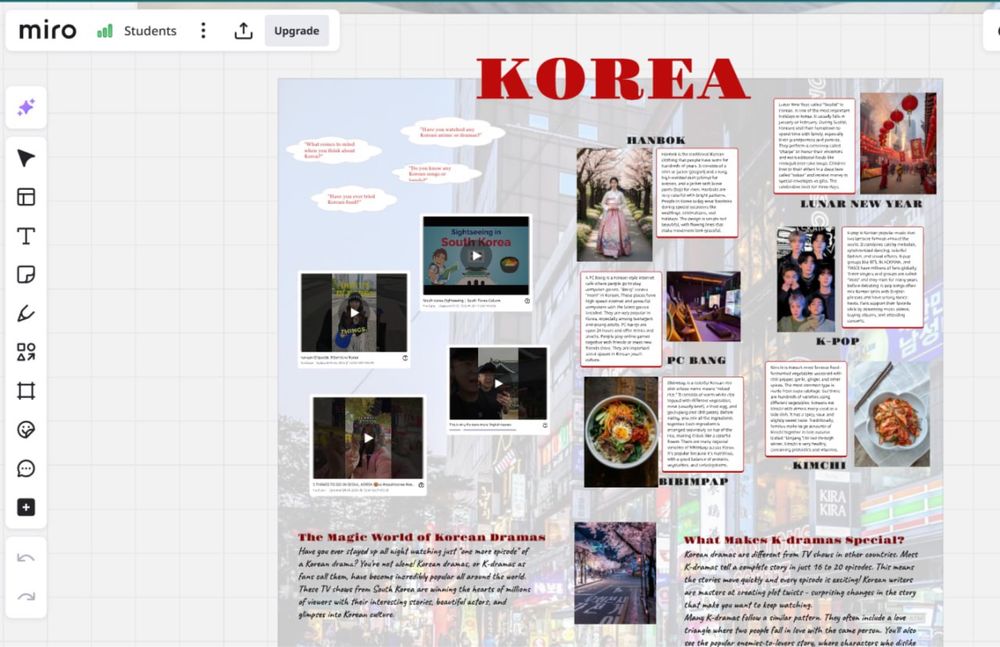Screen dimensions: 1000x647
Task: Click the export/share upload icon
Action: 244,31
